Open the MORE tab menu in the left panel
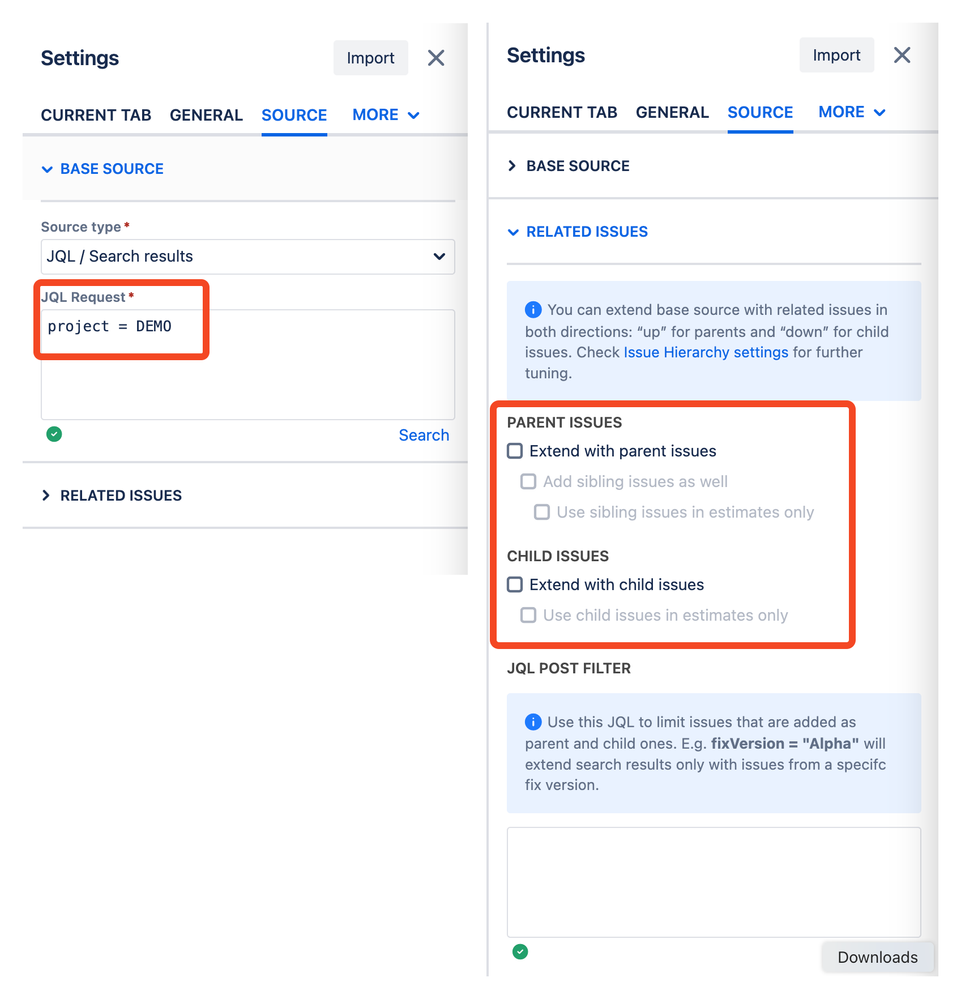The image size is (961, 999). pyautogui.click(x=386, y=115)
